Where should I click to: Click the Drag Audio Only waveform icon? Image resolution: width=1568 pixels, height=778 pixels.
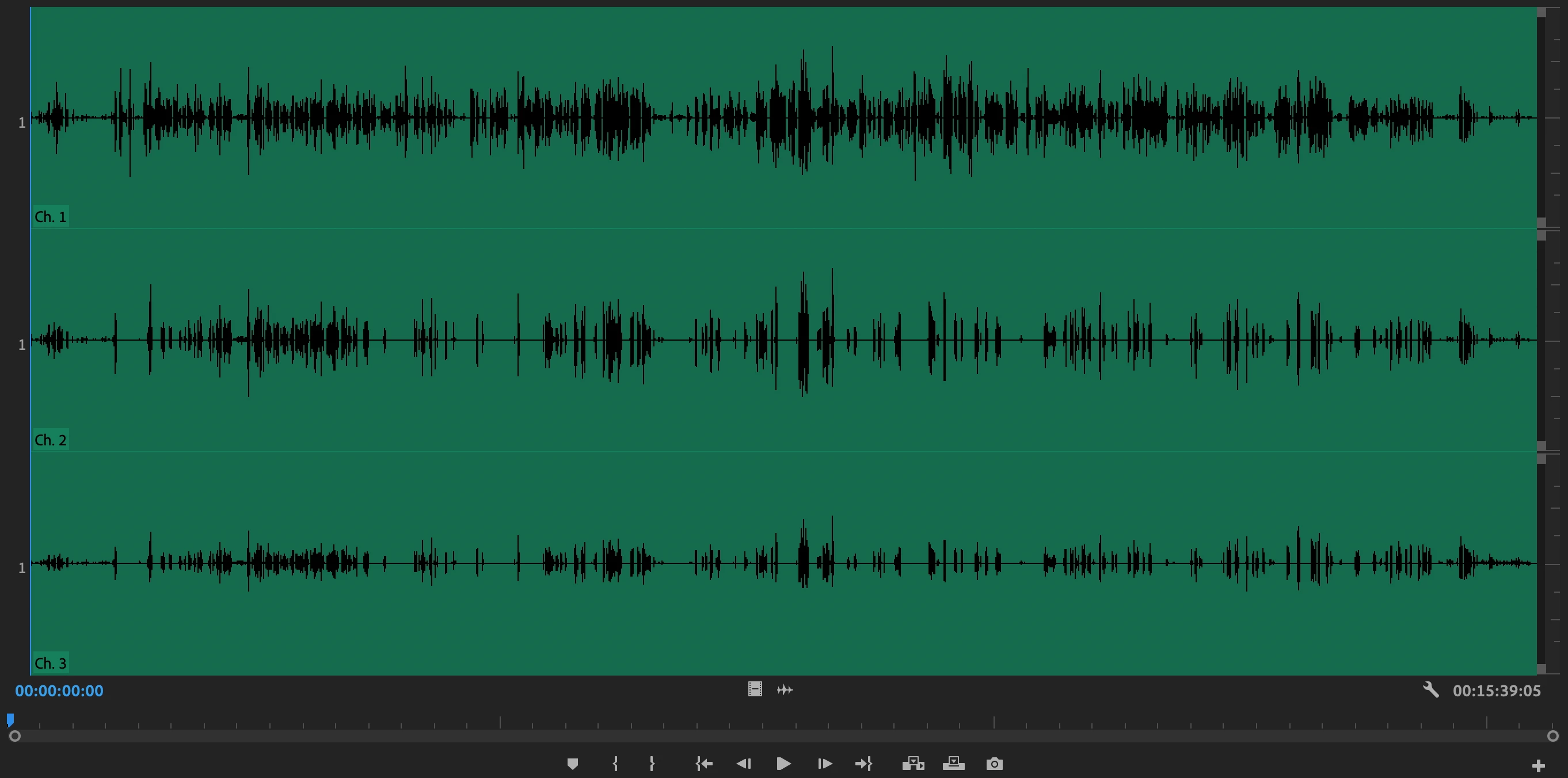click(785, 690)
